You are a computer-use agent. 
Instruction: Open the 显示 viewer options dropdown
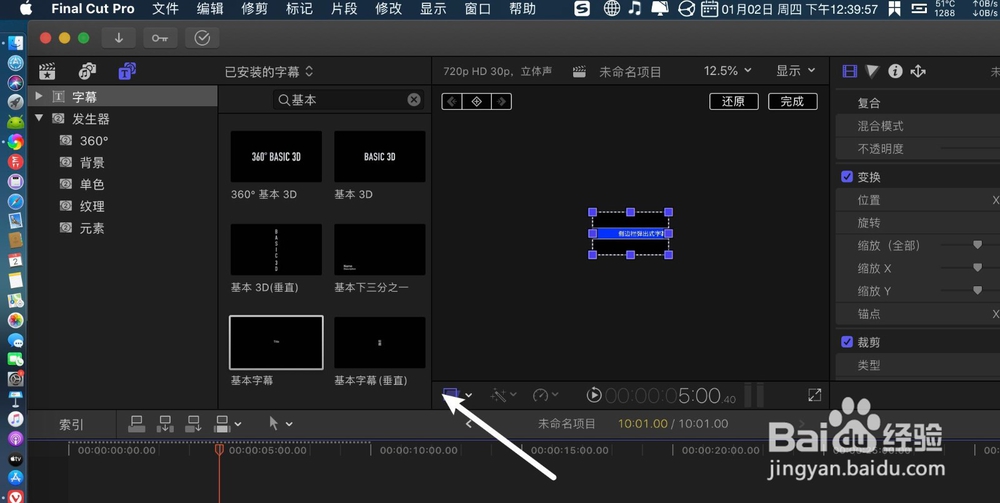coord(795,71)
